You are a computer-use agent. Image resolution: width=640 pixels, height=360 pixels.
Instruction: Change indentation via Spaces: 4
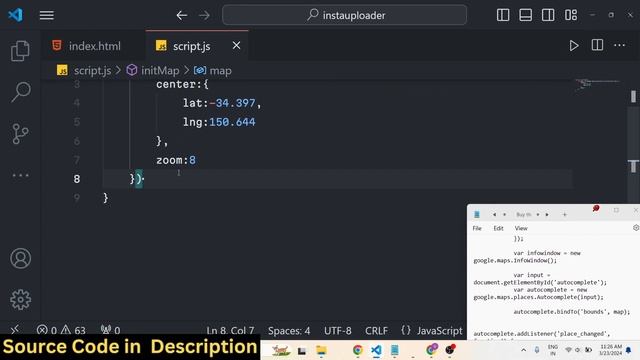click(289, 330)
